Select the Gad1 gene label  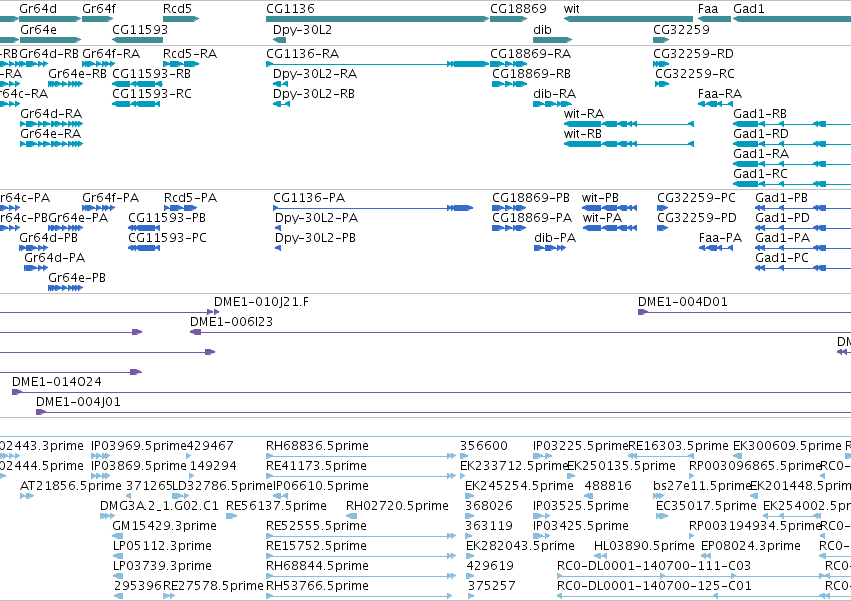pos(748,9)
